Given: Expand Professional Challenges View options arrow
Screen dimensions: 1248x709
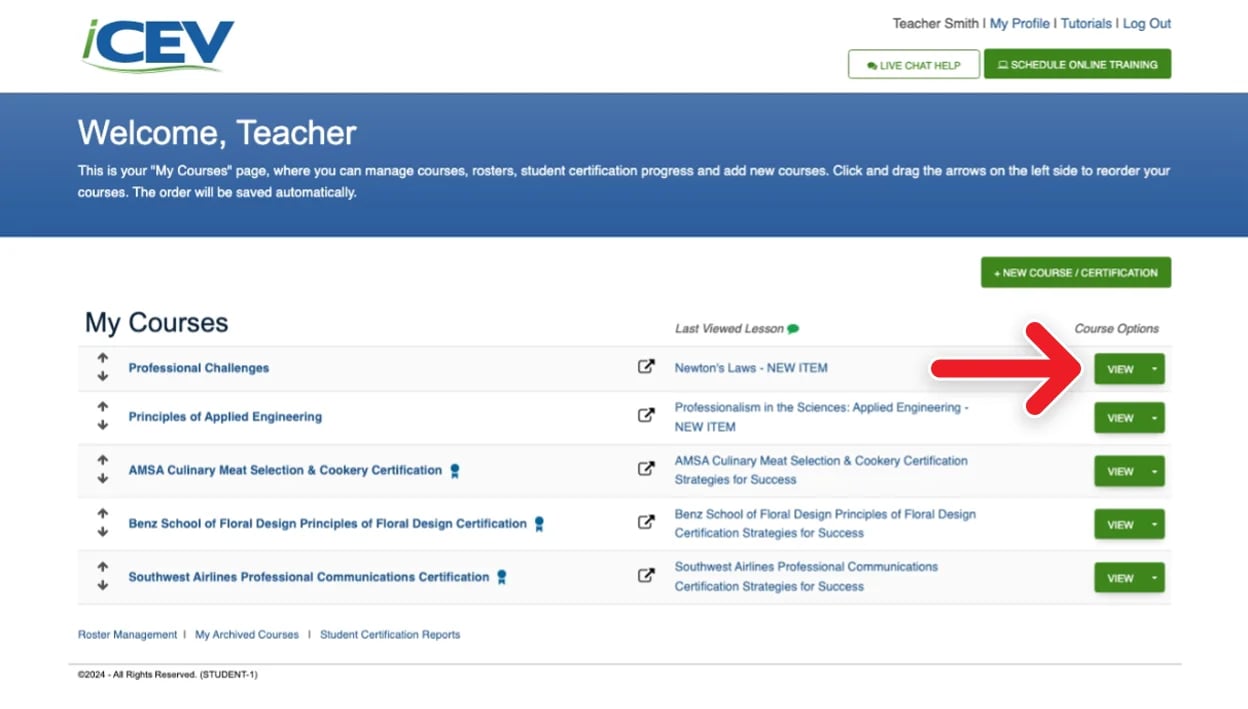Looking at the screenshot, I should click(1154, 369).
